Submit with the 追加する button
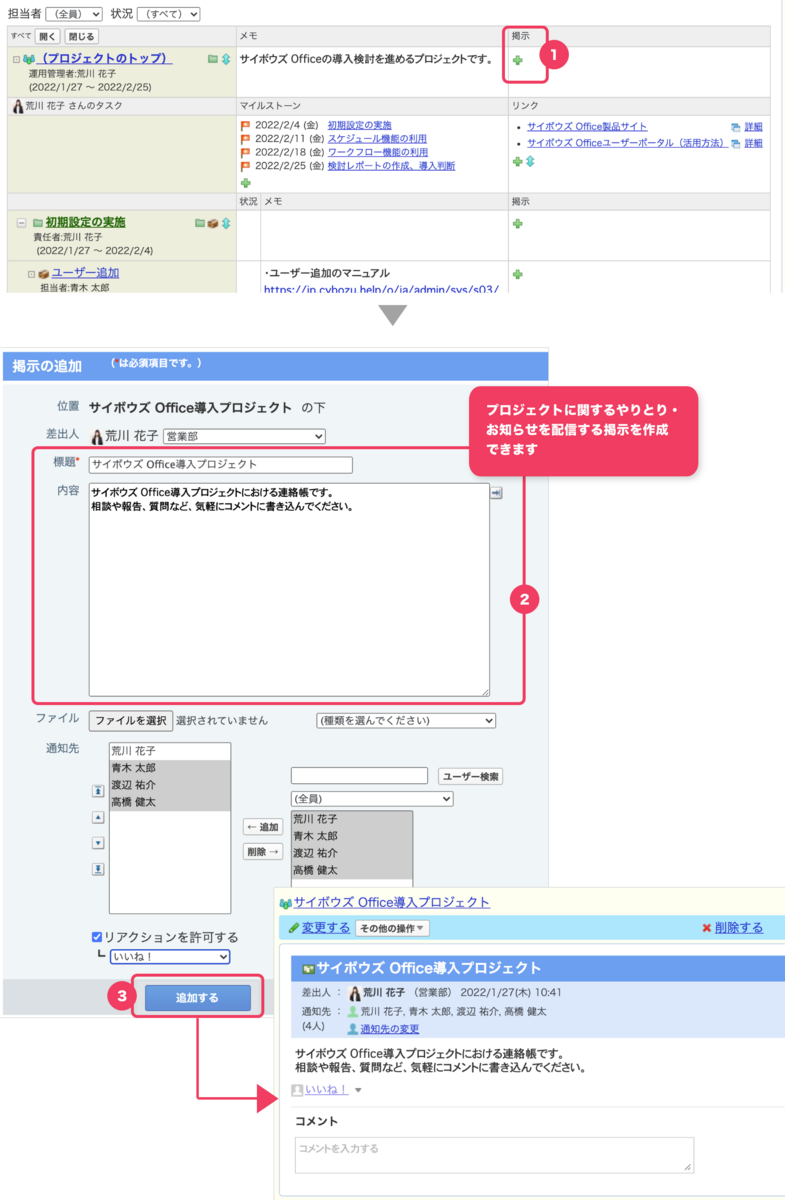This screenshot has width=785, height=1200. pos(197,998)
